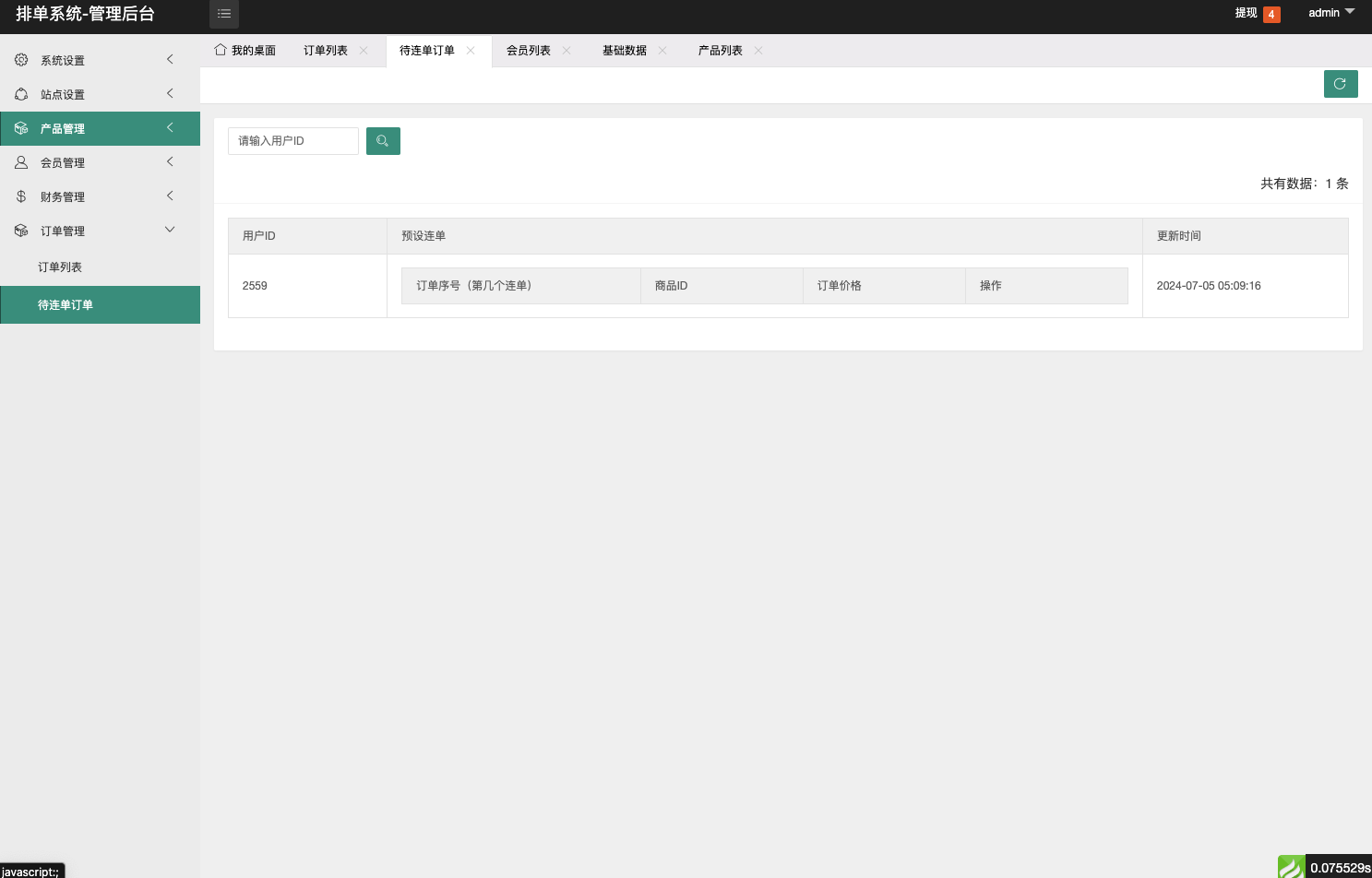Click the 产品管理 cube icon

[21, 128]
